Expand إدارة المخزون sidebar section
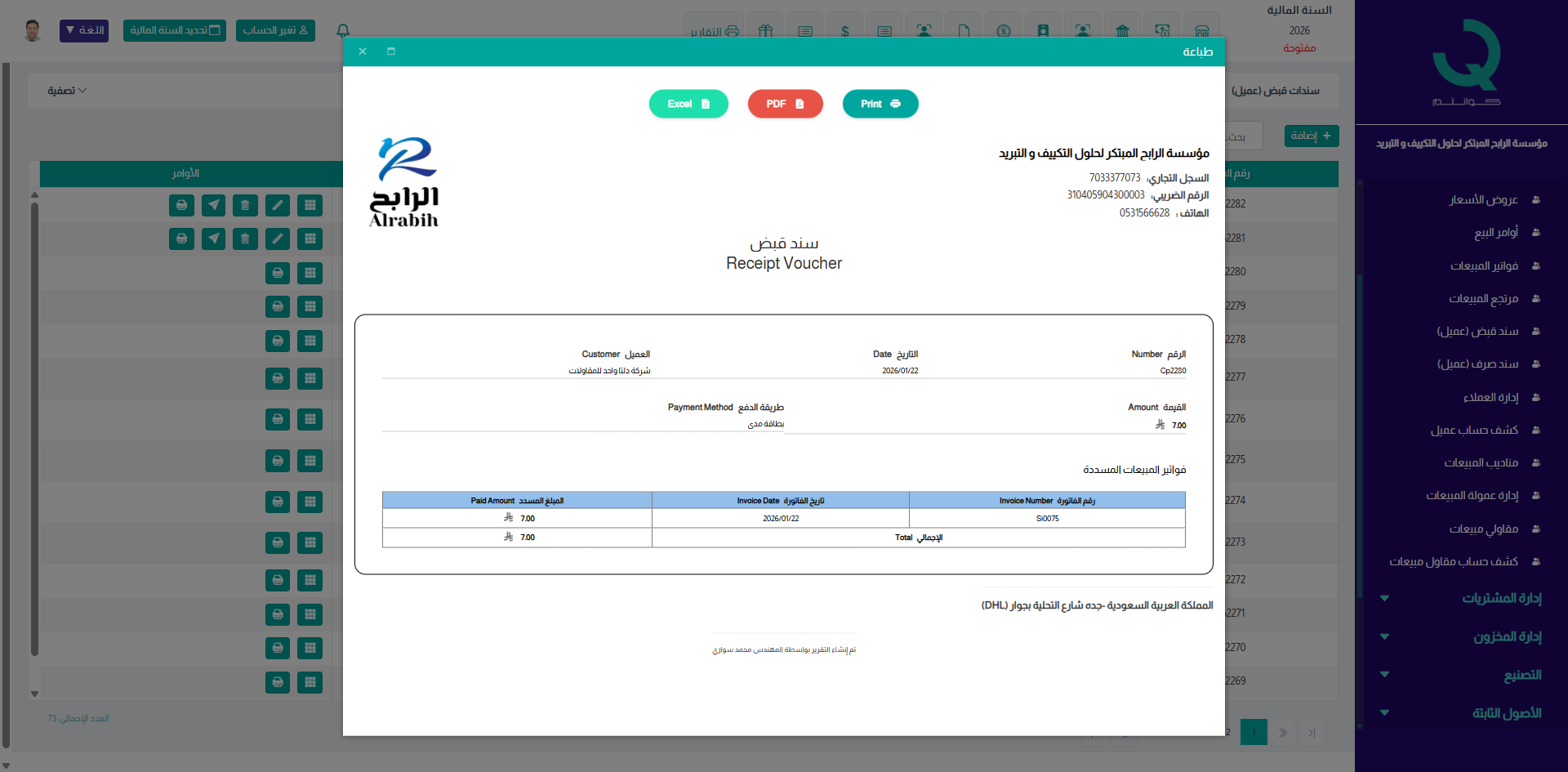 pyautogui.click(x=1507, y=636)
